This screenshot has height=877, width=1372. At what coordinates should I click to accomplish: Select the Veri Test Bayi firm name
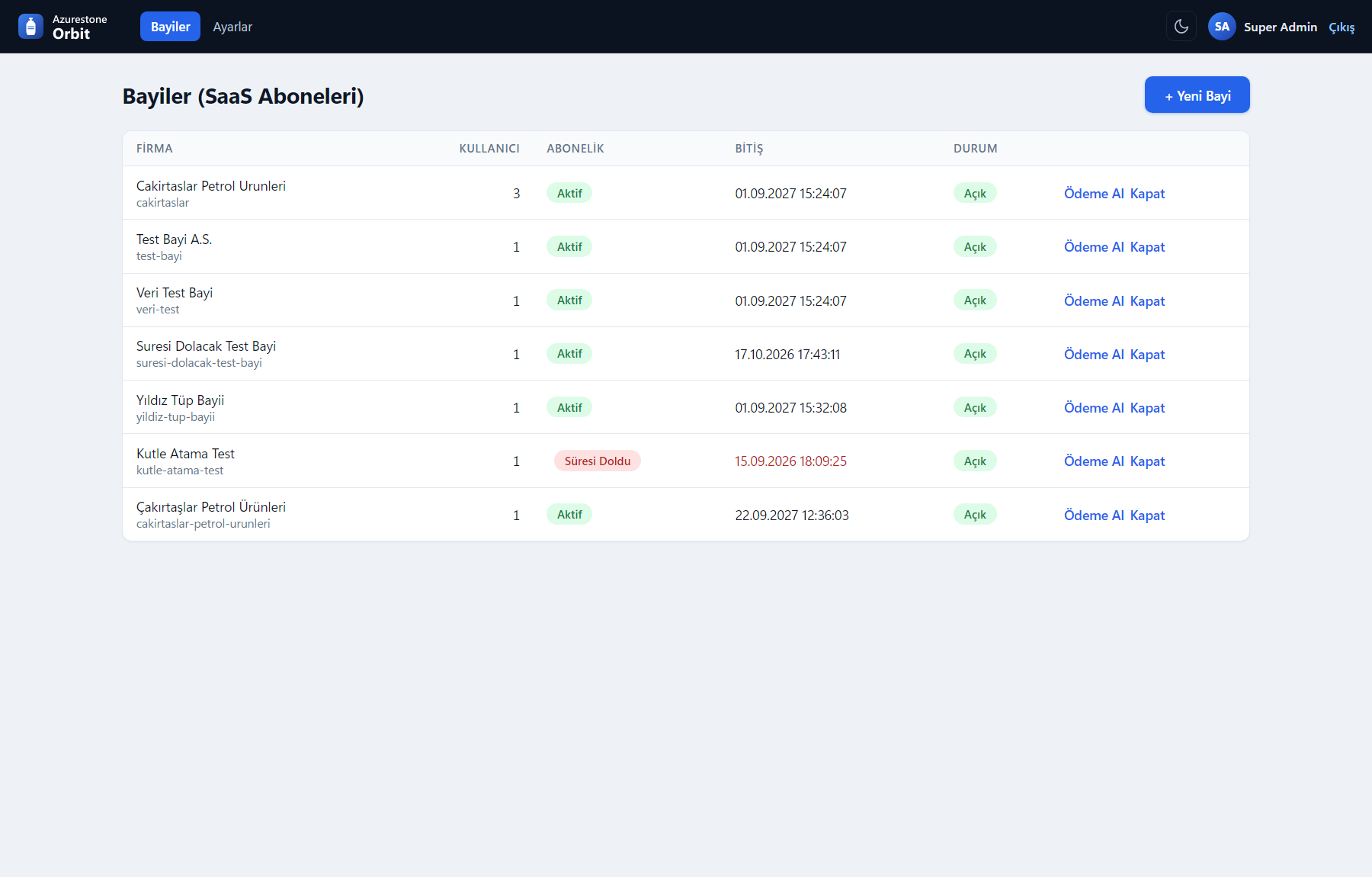[175, 293]
